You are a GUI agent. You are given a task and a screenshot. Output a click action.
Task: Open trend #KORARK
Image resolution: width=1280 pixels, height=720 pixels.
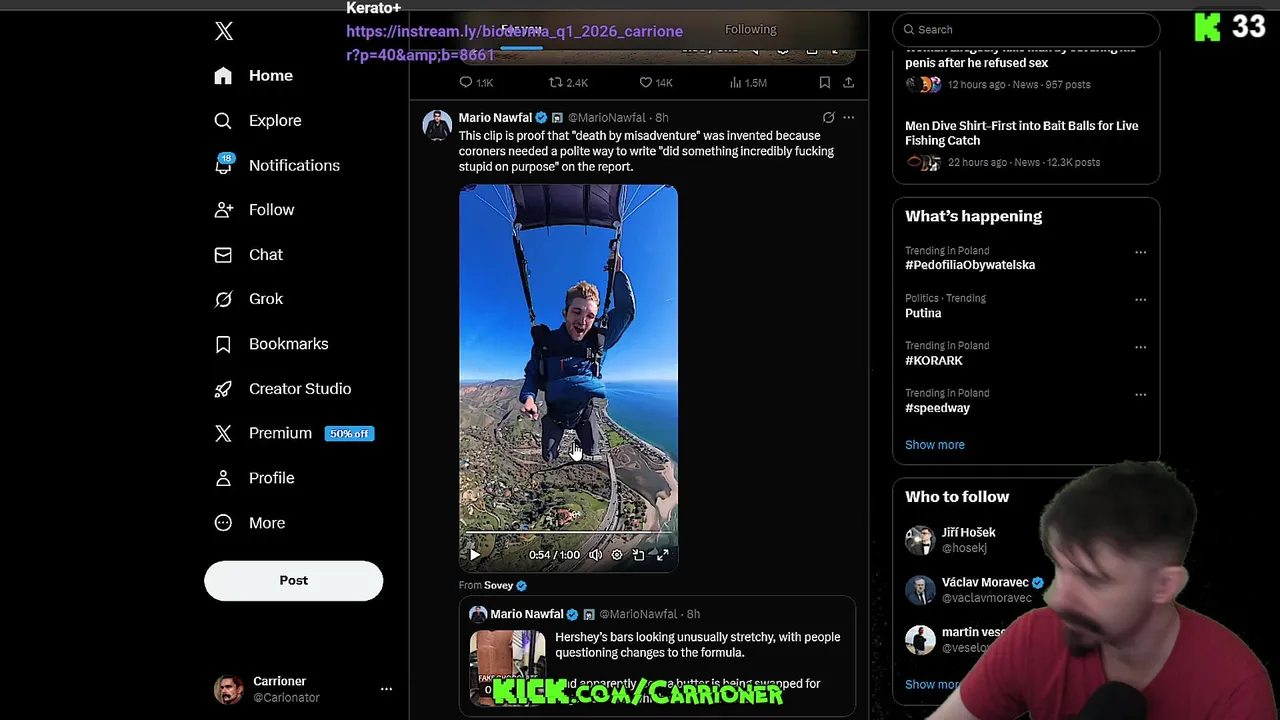(934, 361)
